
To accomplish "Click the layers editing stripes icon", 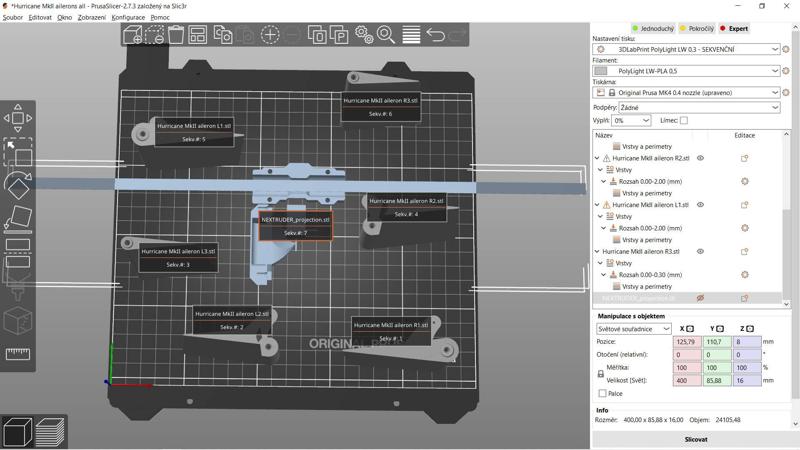I will coord(411,35).
